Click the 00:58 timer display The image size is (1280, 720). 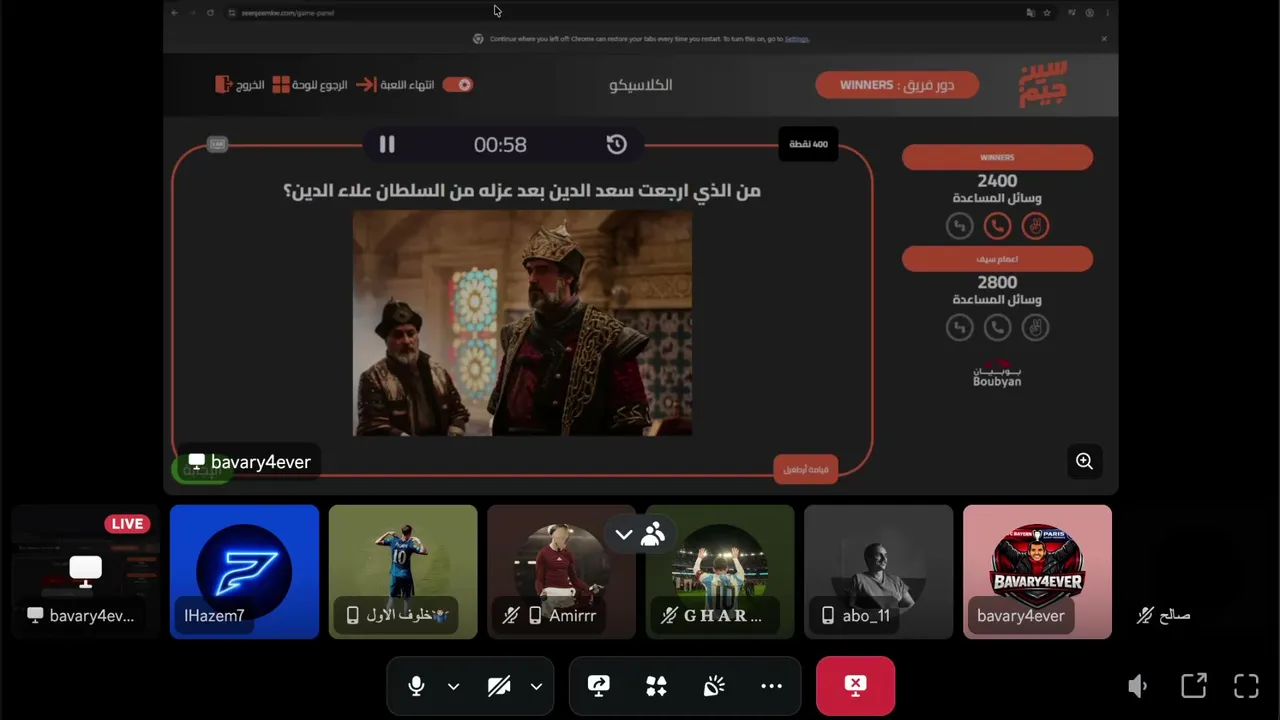(x=500, y=145)
